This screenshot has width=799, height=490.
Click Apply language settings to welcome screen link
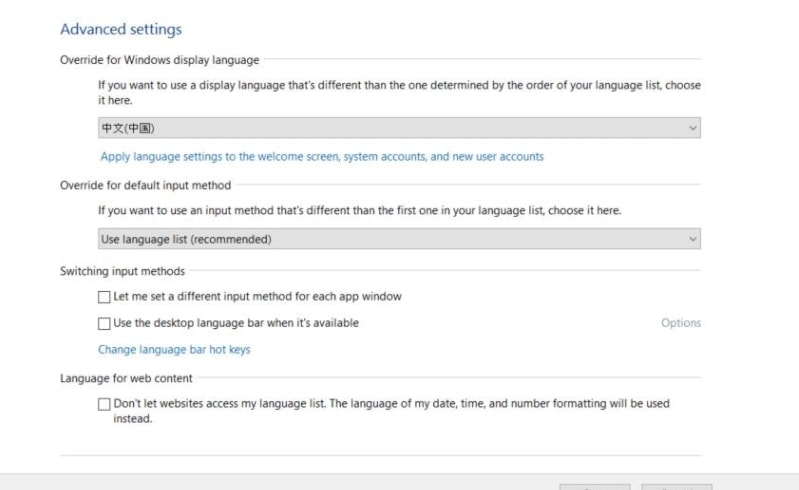(x=322, y=157)
